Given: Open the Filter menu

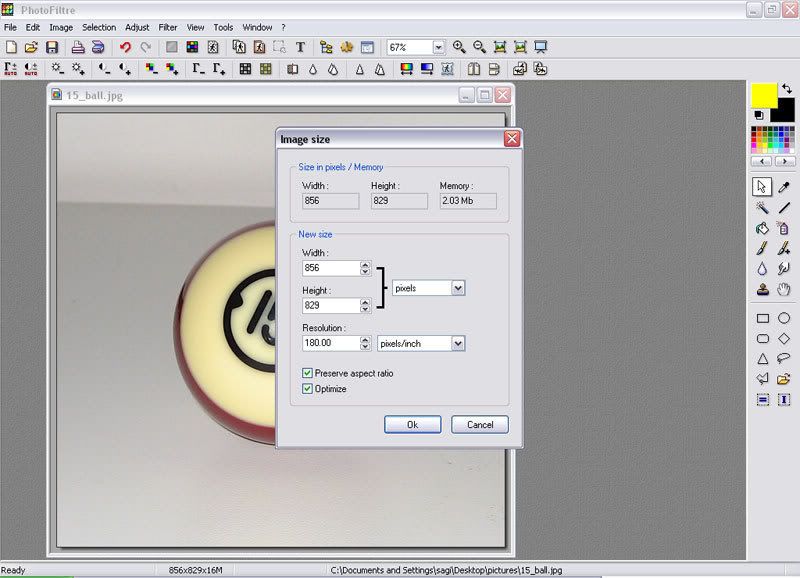Looking at the screenshot, I should coord(167,28).
